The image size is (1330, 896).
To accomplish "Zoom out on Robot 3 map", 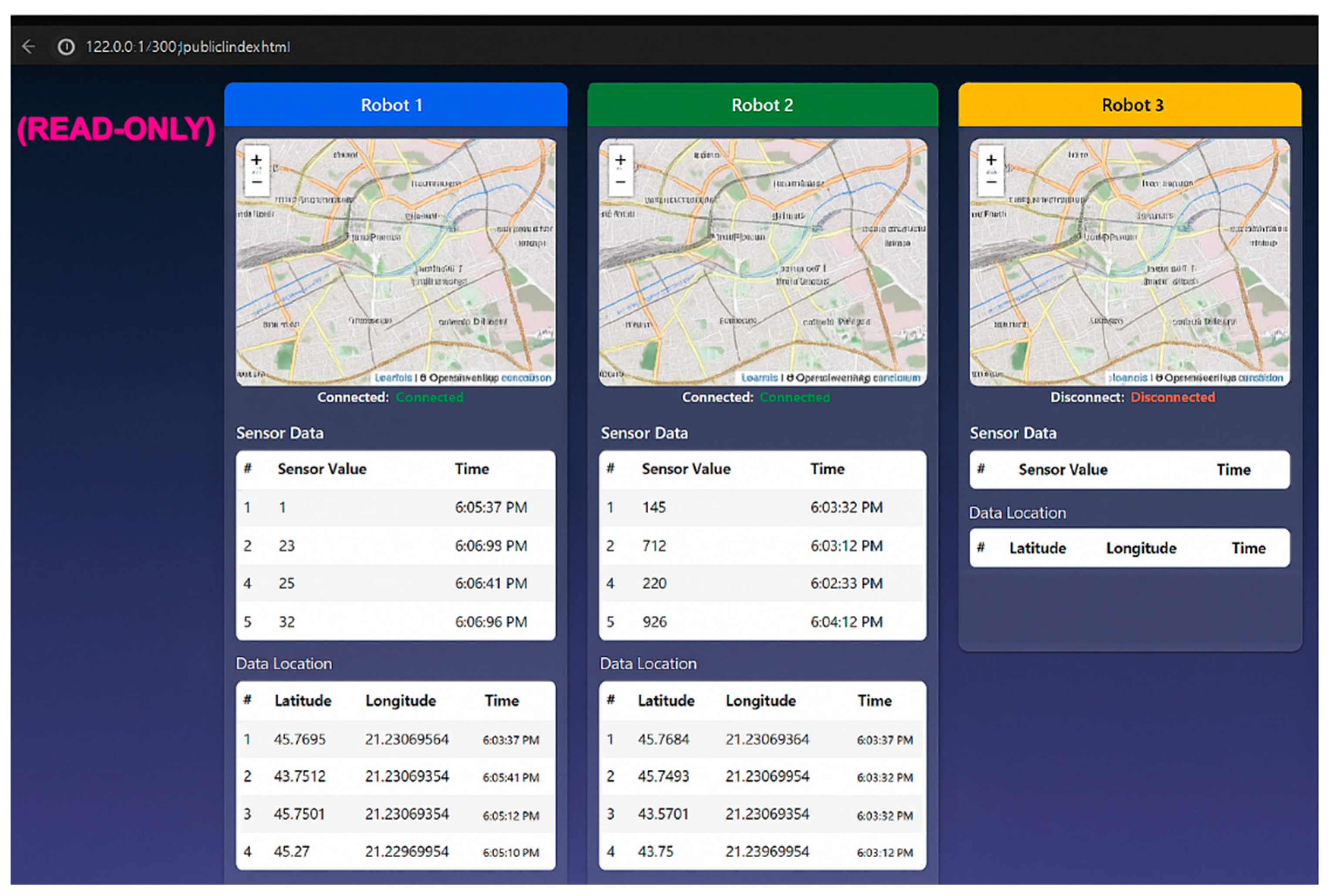I will coord(991,183).
